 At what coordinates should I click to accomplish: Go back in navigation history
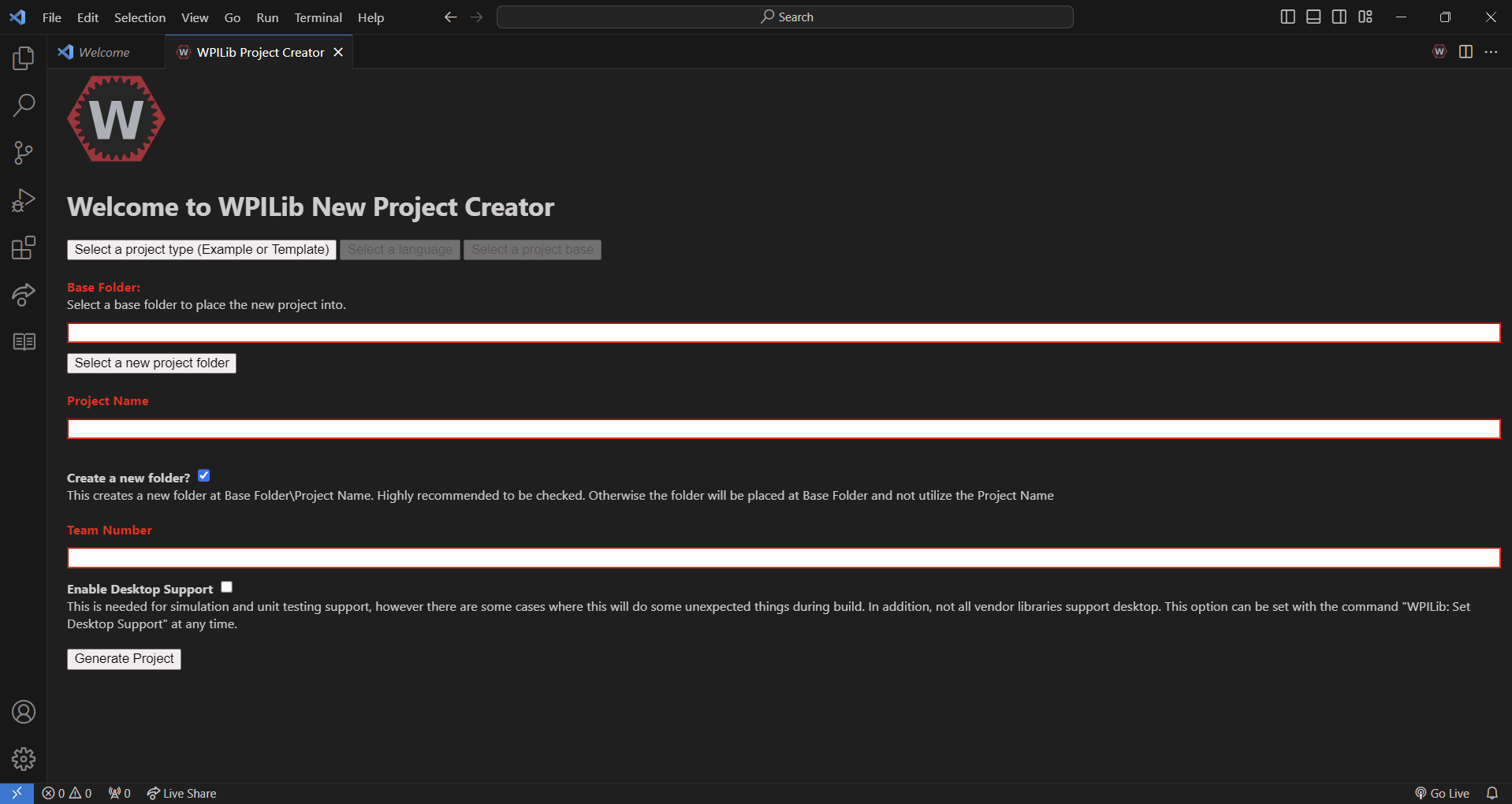pyautogui.click(x=450, y=17)
